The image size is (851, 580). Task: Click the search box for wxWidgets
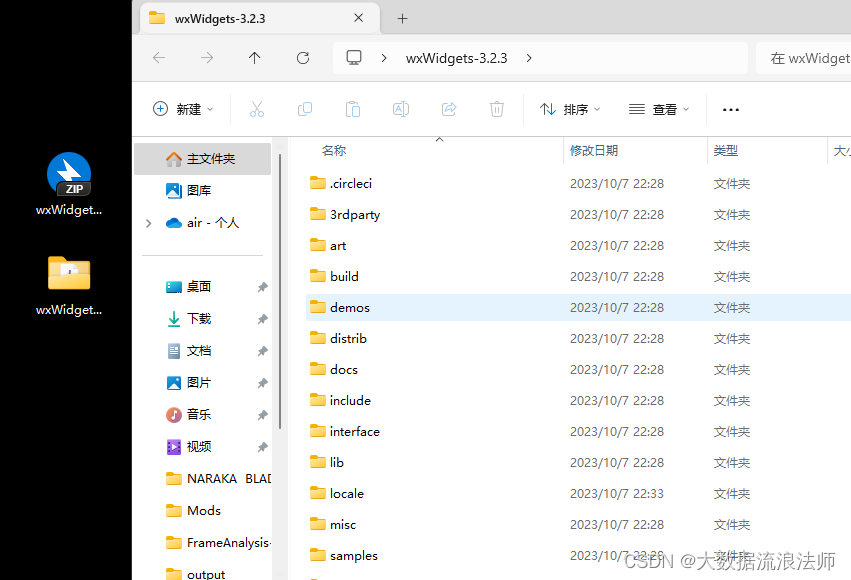click(804, 58)
